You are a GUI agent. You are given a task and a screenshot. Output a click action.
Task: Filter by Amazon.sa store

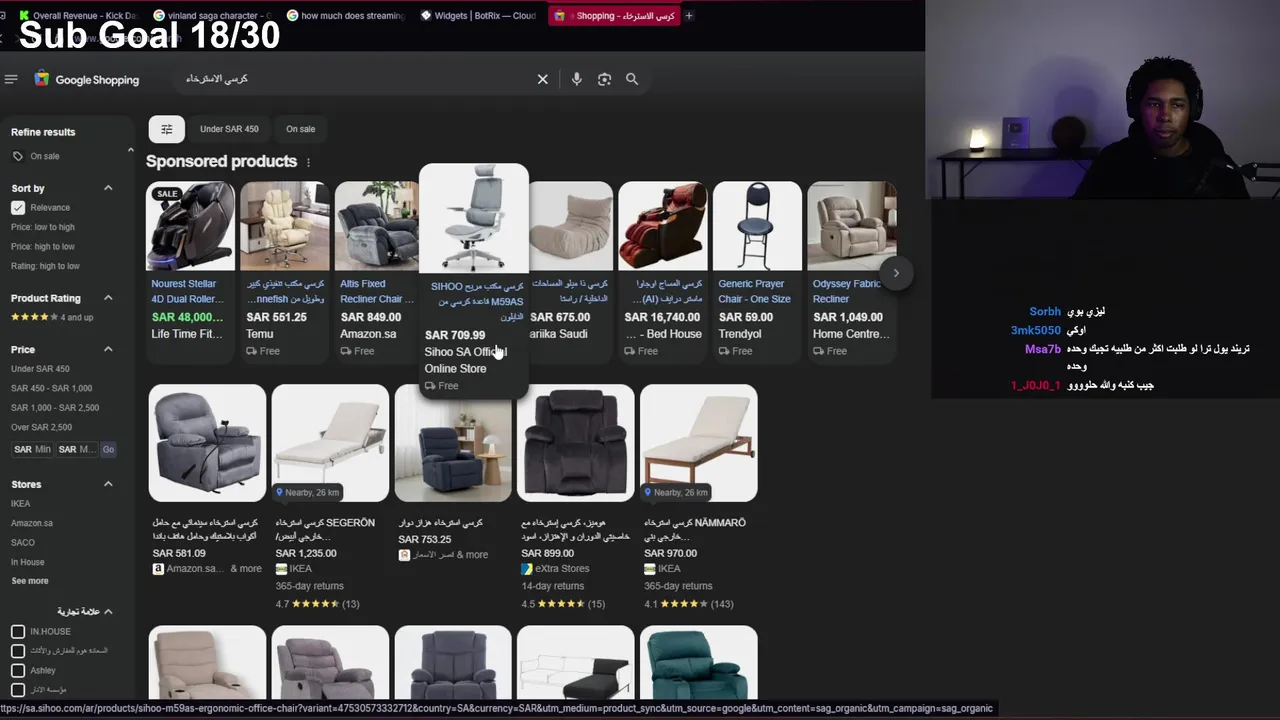coord(32,523)
